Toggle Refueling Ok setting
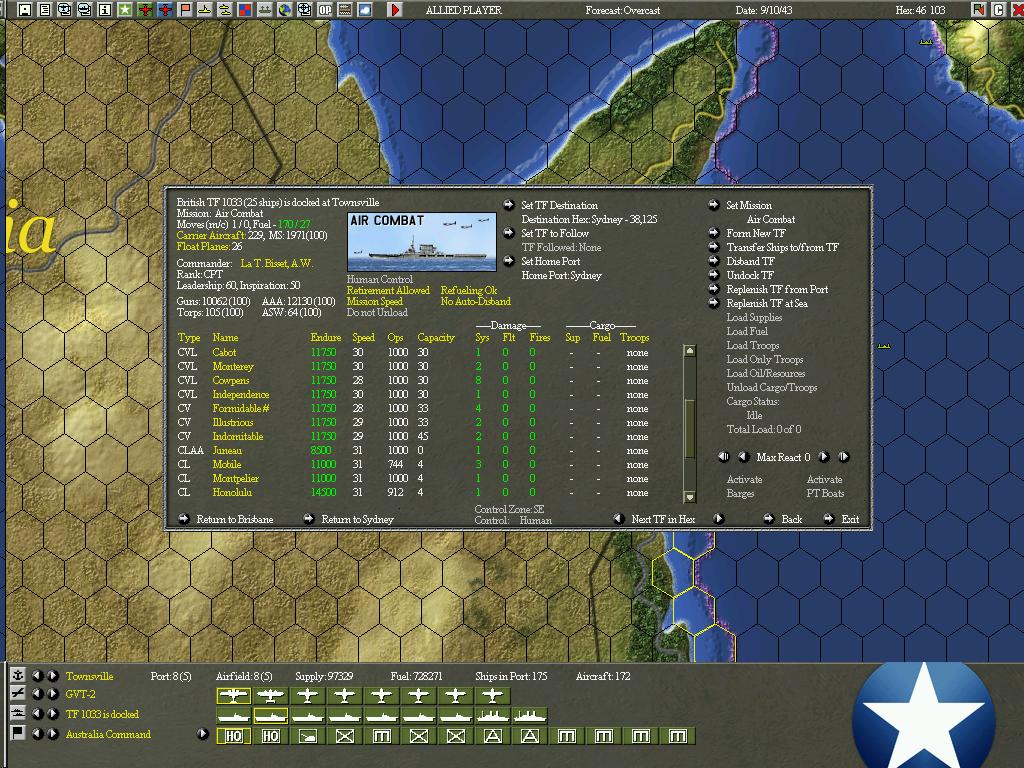Screen dimensions: 1024x768 469,290
